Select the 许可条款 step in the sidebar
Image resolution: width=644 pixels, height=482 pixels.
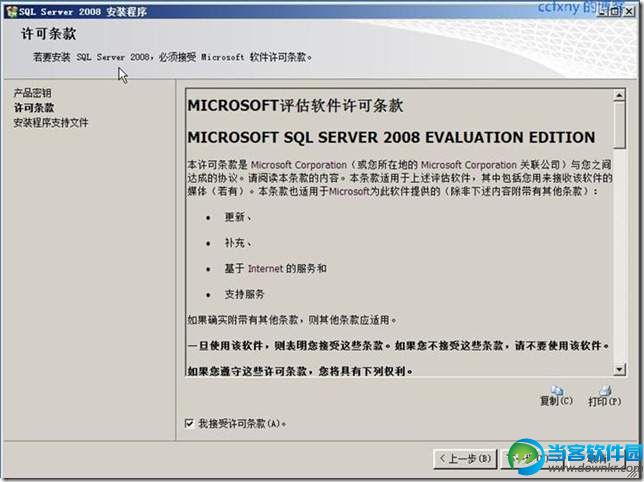coord(34,108)
